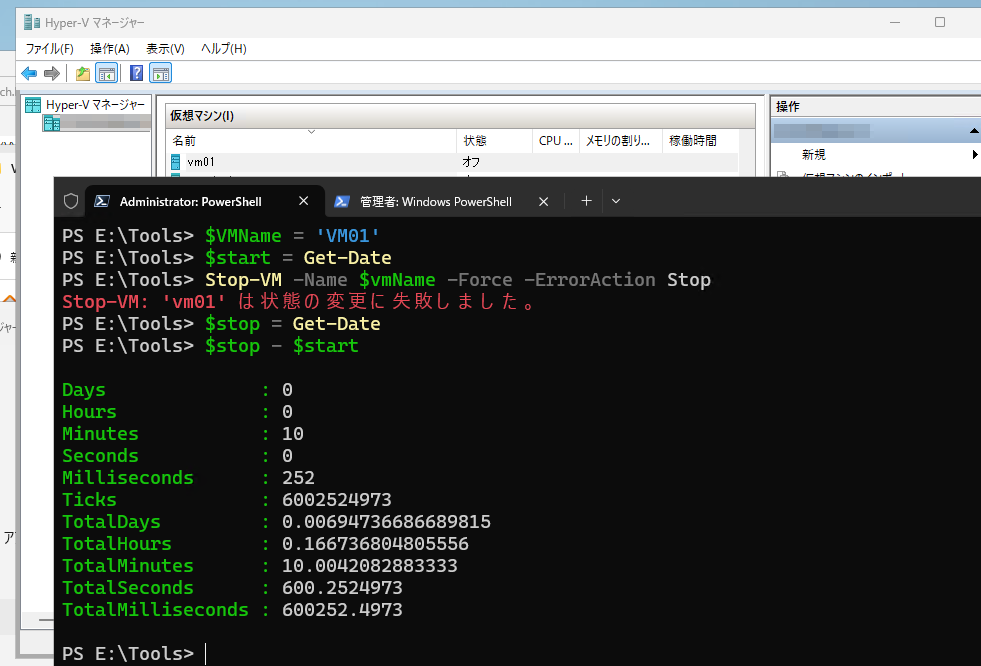Collapse the actions pane server section

coord(974,131)
